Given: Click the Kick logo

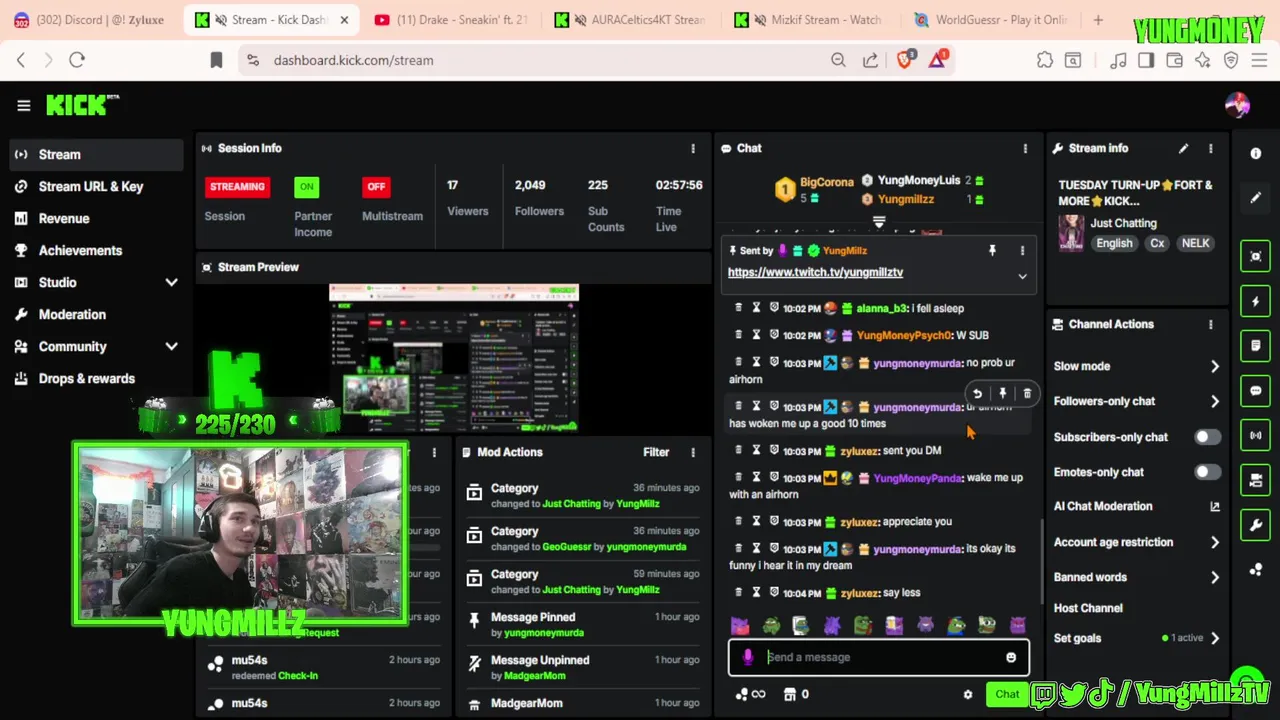Looking at the screenshot, I should pos(82,105).
